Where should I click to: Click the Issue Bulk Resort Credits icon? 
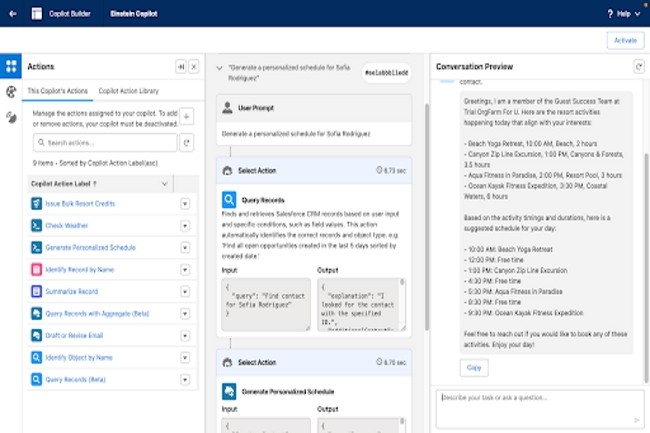click(x=36, y=203)
